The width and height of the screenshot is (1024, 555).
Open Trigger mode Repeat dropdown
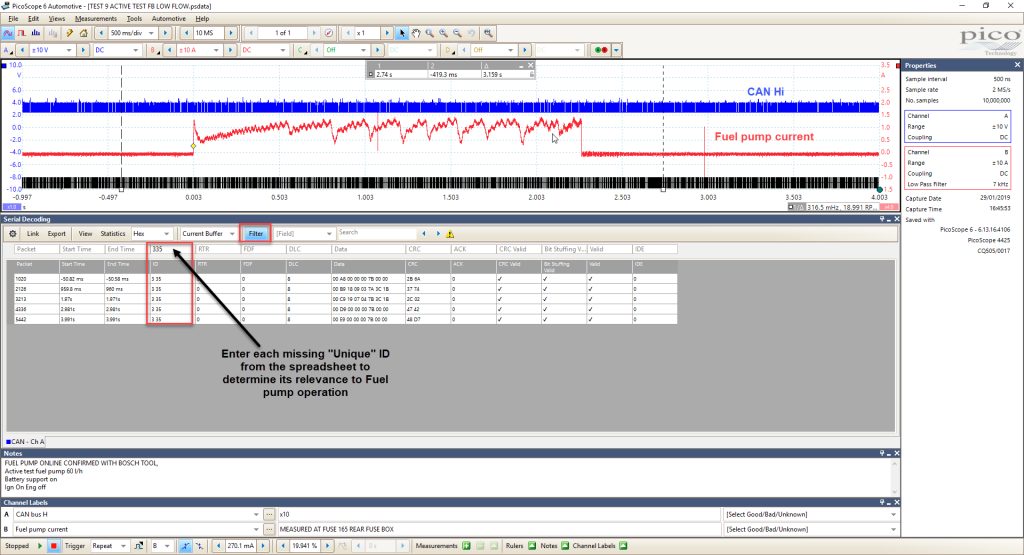123,546
